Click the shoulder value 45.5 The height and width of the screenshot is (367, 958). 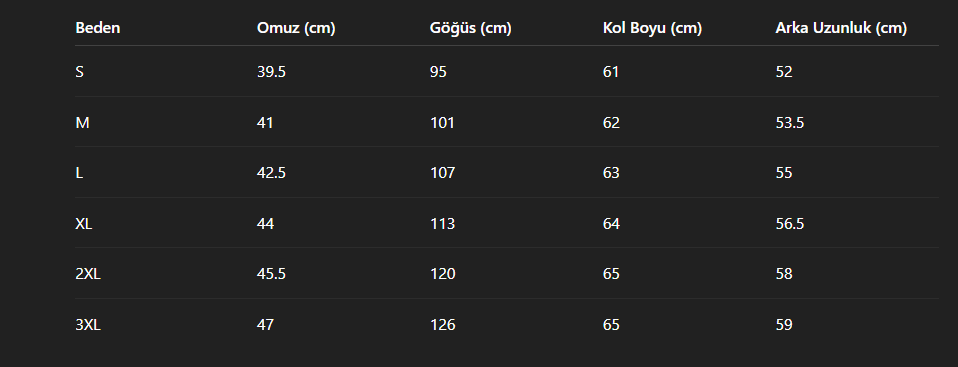click(x=271, y=274)
